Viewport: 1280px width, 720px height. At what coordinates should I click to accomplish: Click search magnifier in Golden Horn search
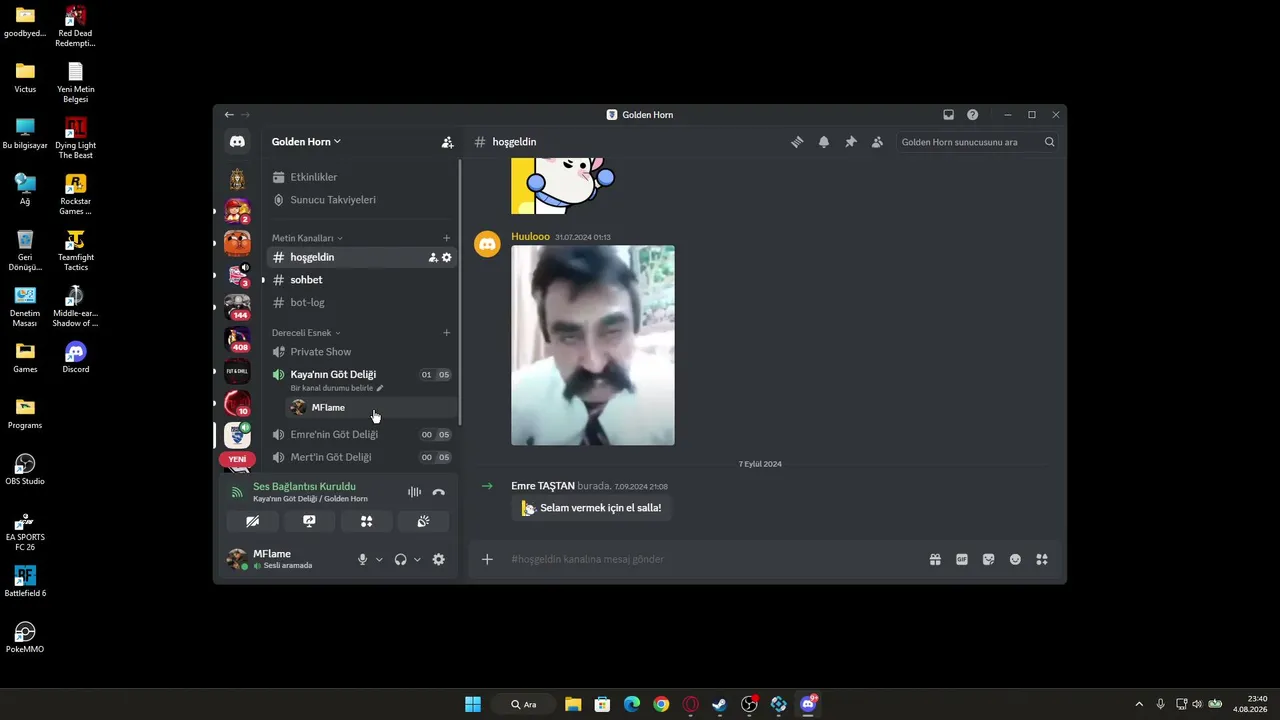(x=1049, y=142)
